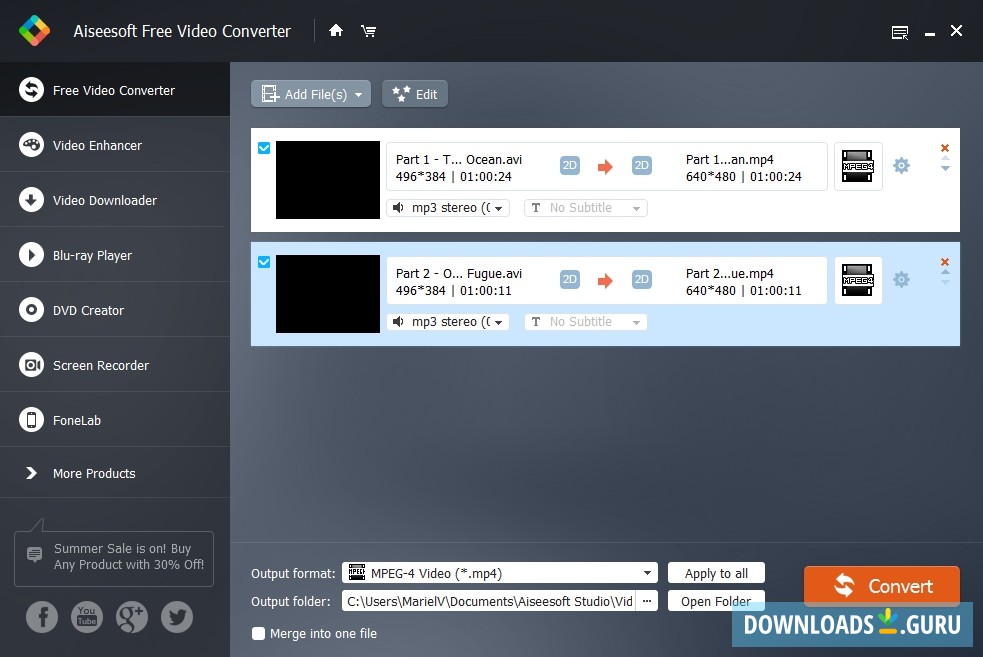Open the YouTube icon
Viewport: 983px width, 657px height.
point(87,617)
